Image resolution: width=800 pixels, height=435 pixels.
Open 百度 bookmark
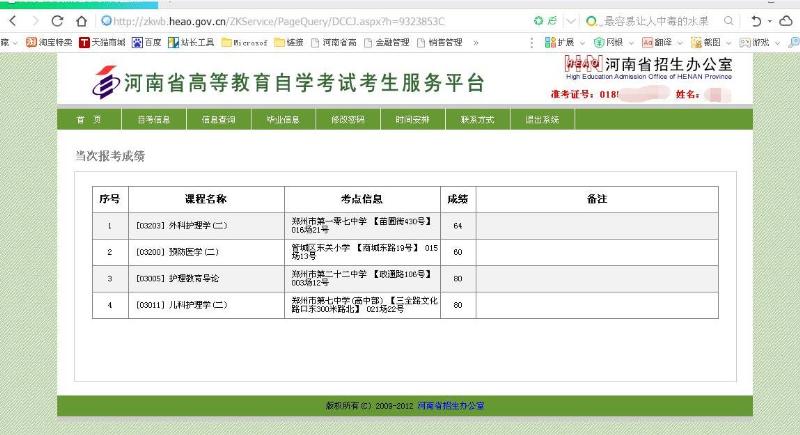click(x=146, y=42)
